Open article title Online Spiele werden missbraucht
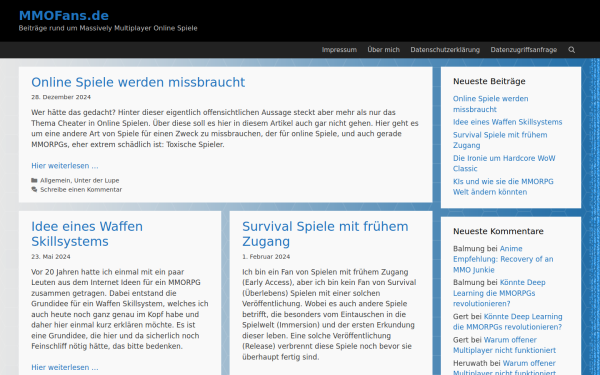 click(138, 82)
